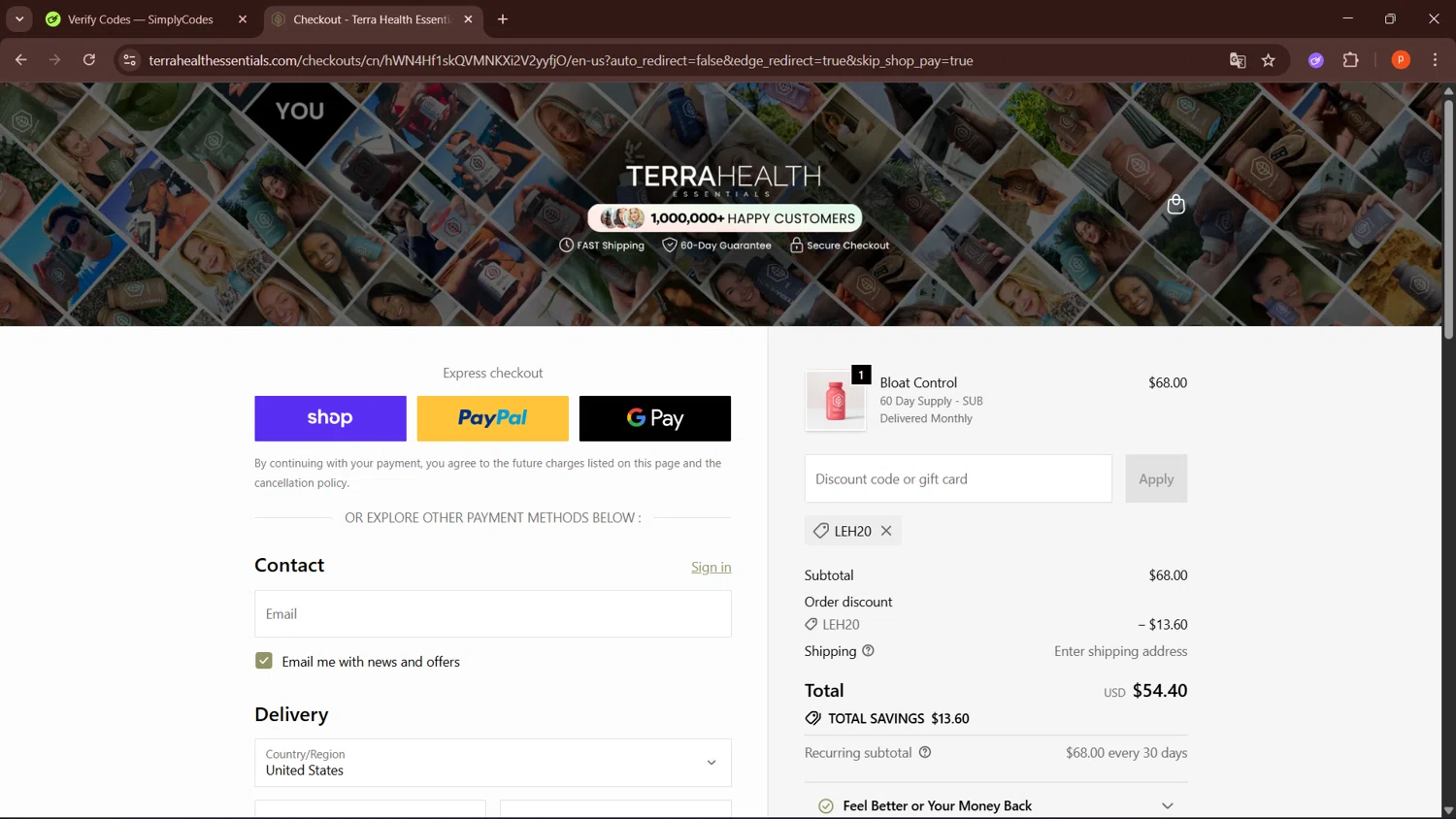Click the 60-Day Guarantee shield icon

tap(670, 246)
